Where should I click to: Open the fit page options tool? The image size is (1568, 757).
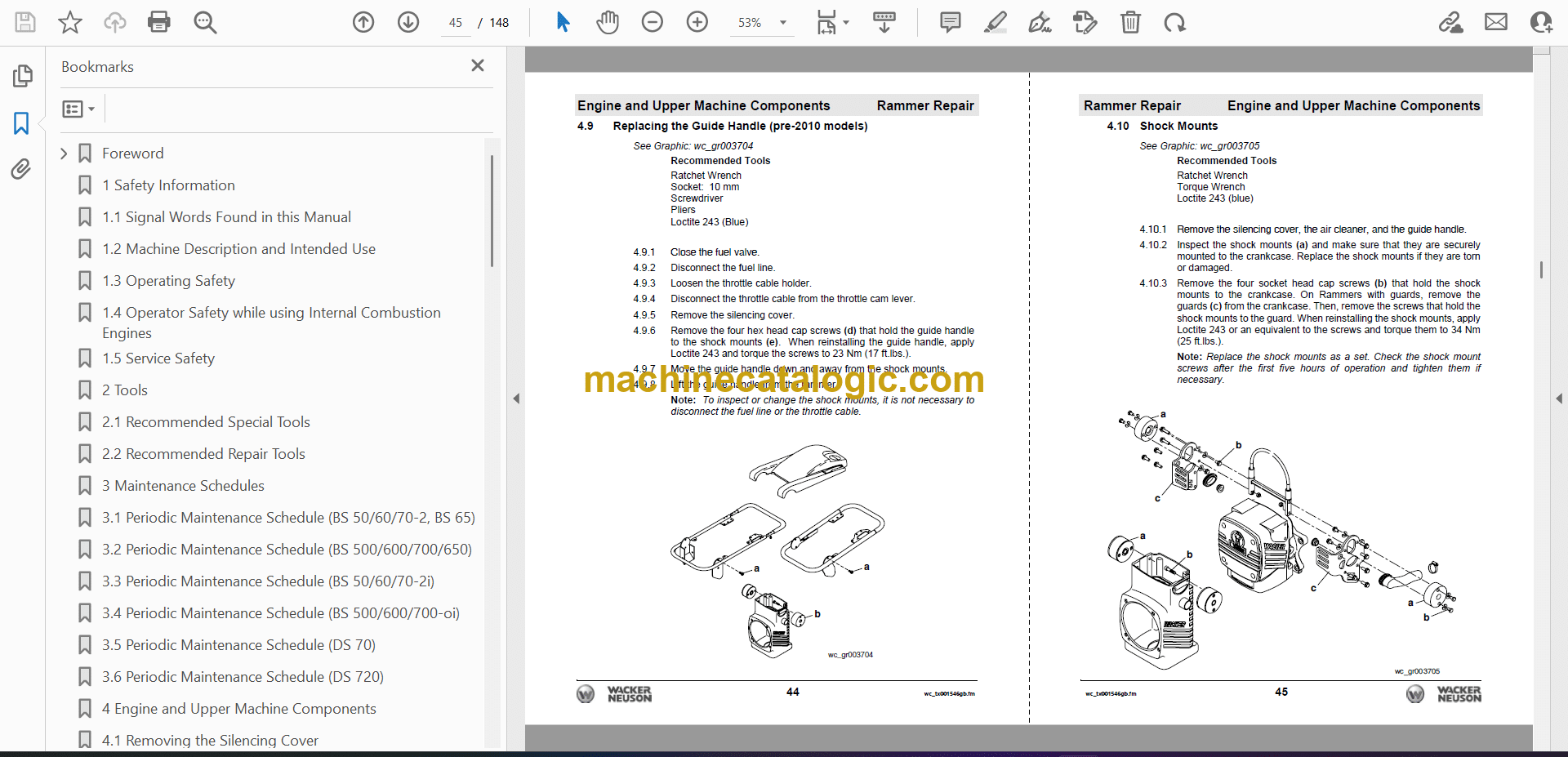832,22
